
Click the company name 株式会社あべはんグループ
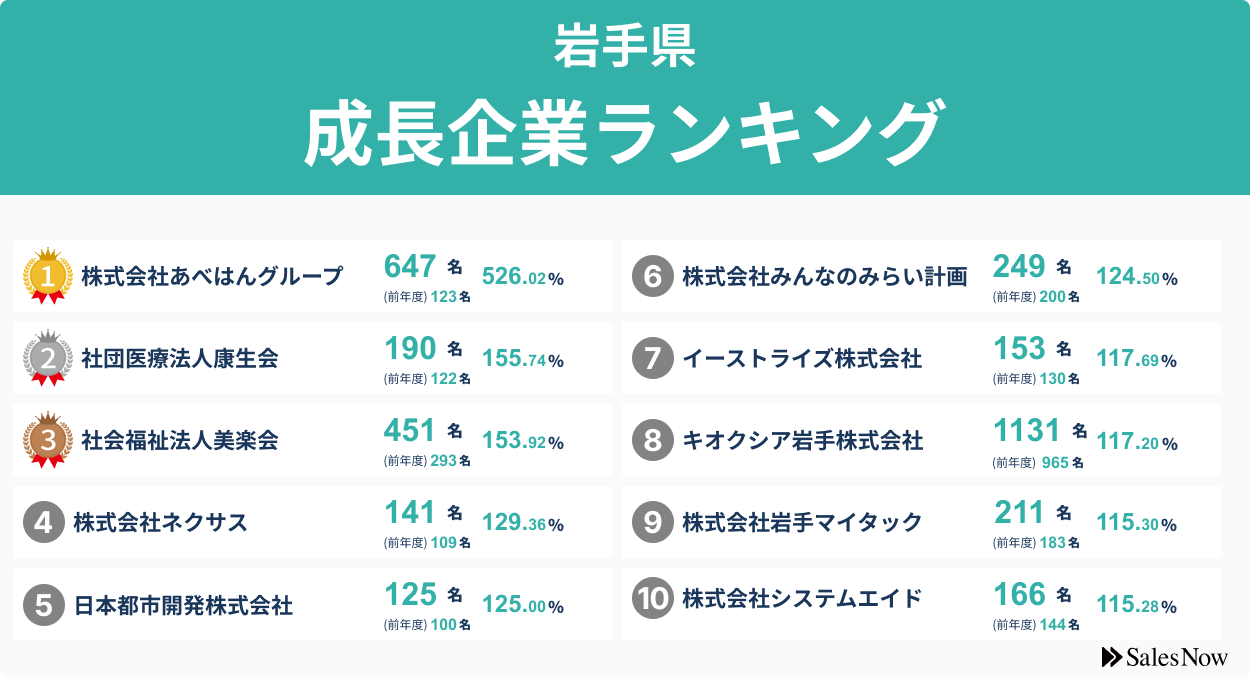[x=212, y=276]
